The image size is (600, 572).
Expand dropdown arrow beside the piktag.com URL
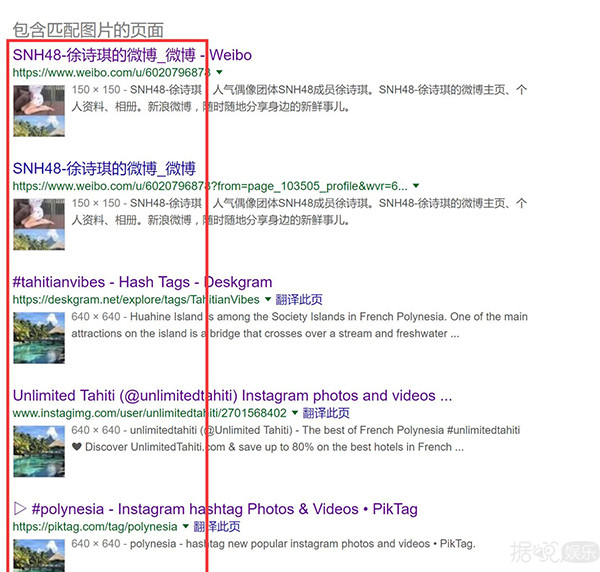186,526
